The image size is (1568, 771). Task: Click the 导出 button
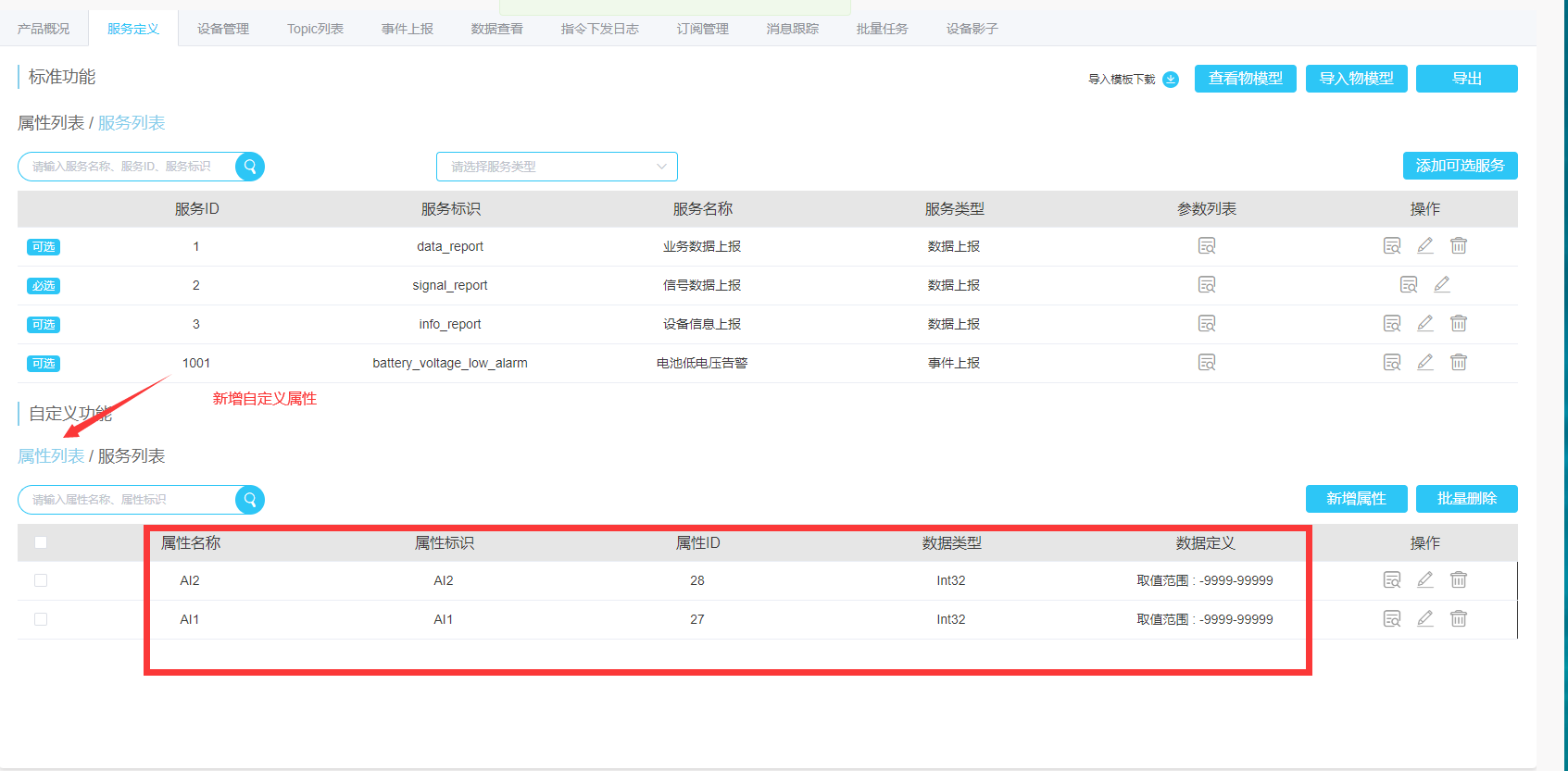point(1467,79)
